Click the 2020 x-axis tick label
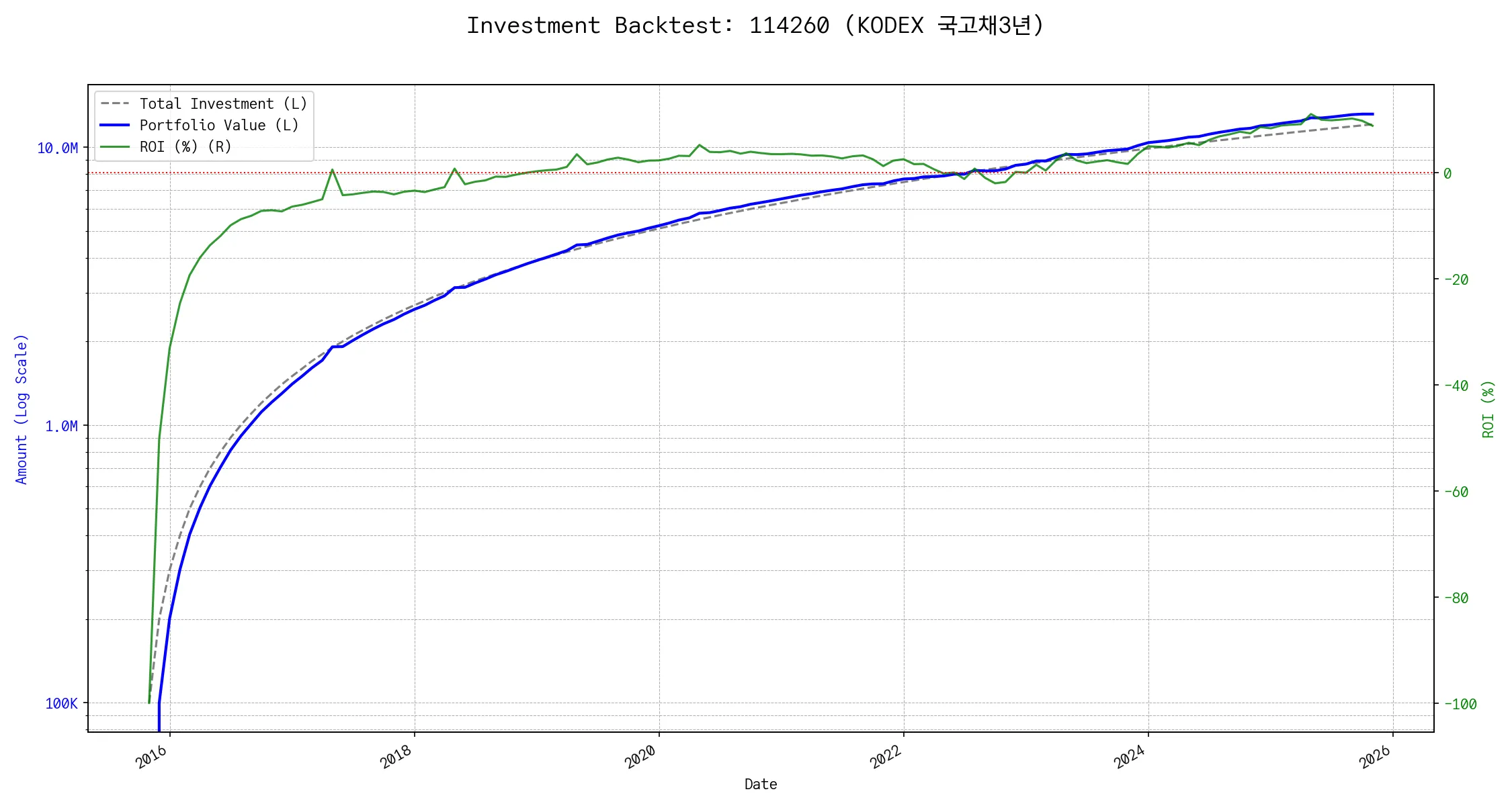This screenshot has height=806, width=1512. [x=640, y=757]
